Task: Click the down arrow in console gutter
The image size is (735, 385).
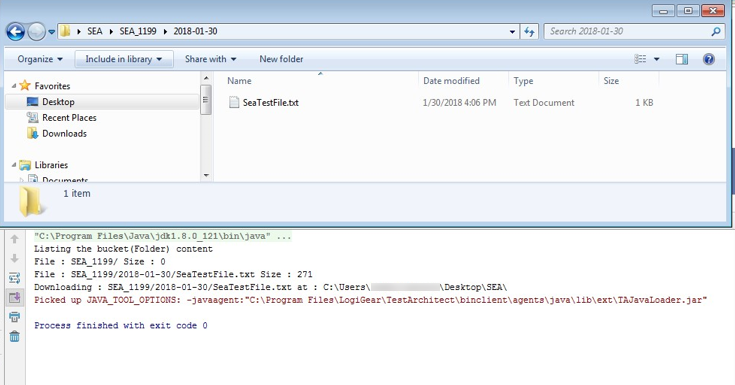Action: 15,258
